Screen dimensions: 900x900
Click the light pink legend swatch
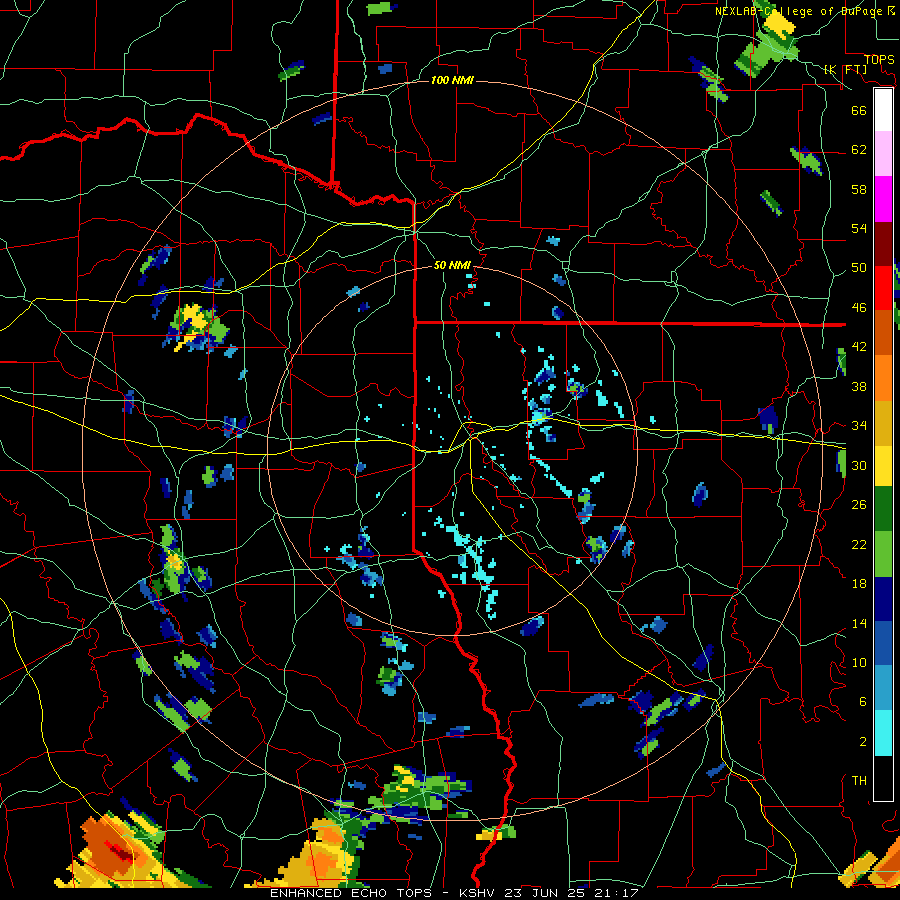tap(883, 154)
